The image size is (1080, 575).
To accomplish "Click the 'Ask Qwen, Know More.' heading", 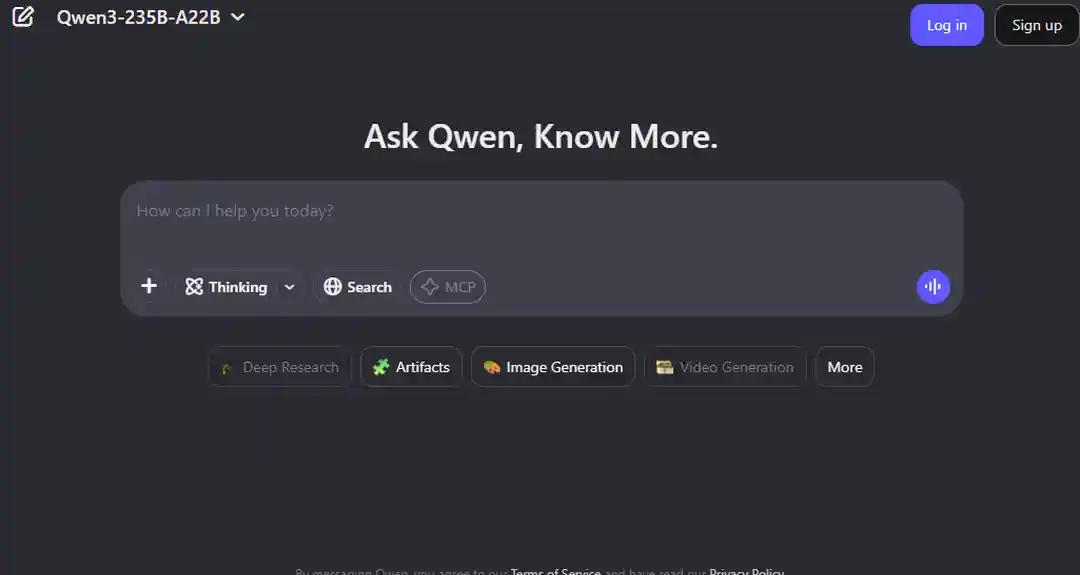I will [541, 136].
